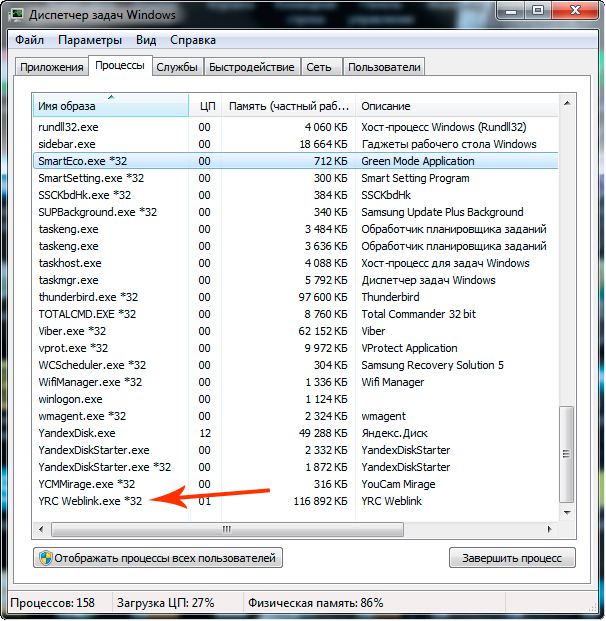The image size is (606, 621).
Task: Select taskeng.exe using 3 484 КБ
Action: coord(295,229)
